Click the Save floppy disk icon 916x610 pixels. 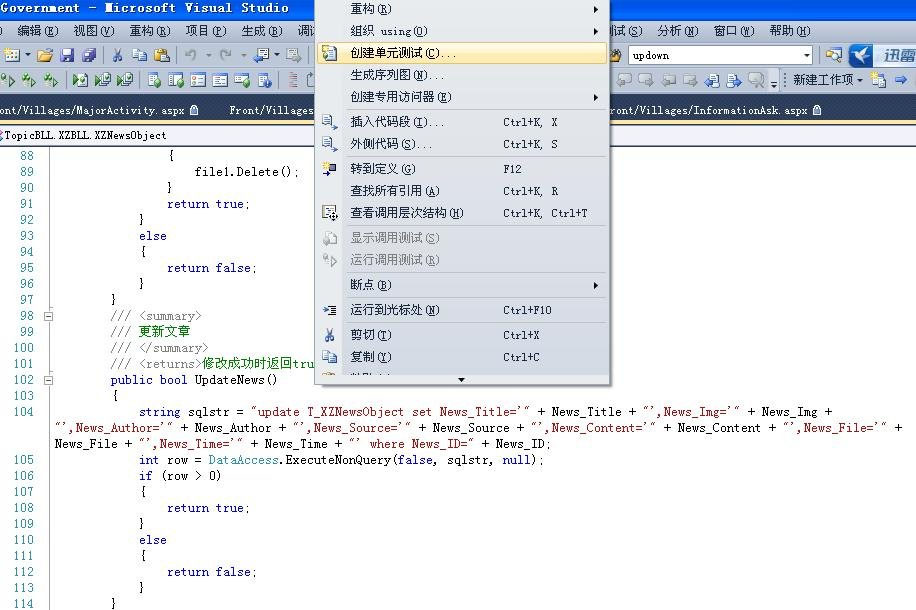pos(67,56)
